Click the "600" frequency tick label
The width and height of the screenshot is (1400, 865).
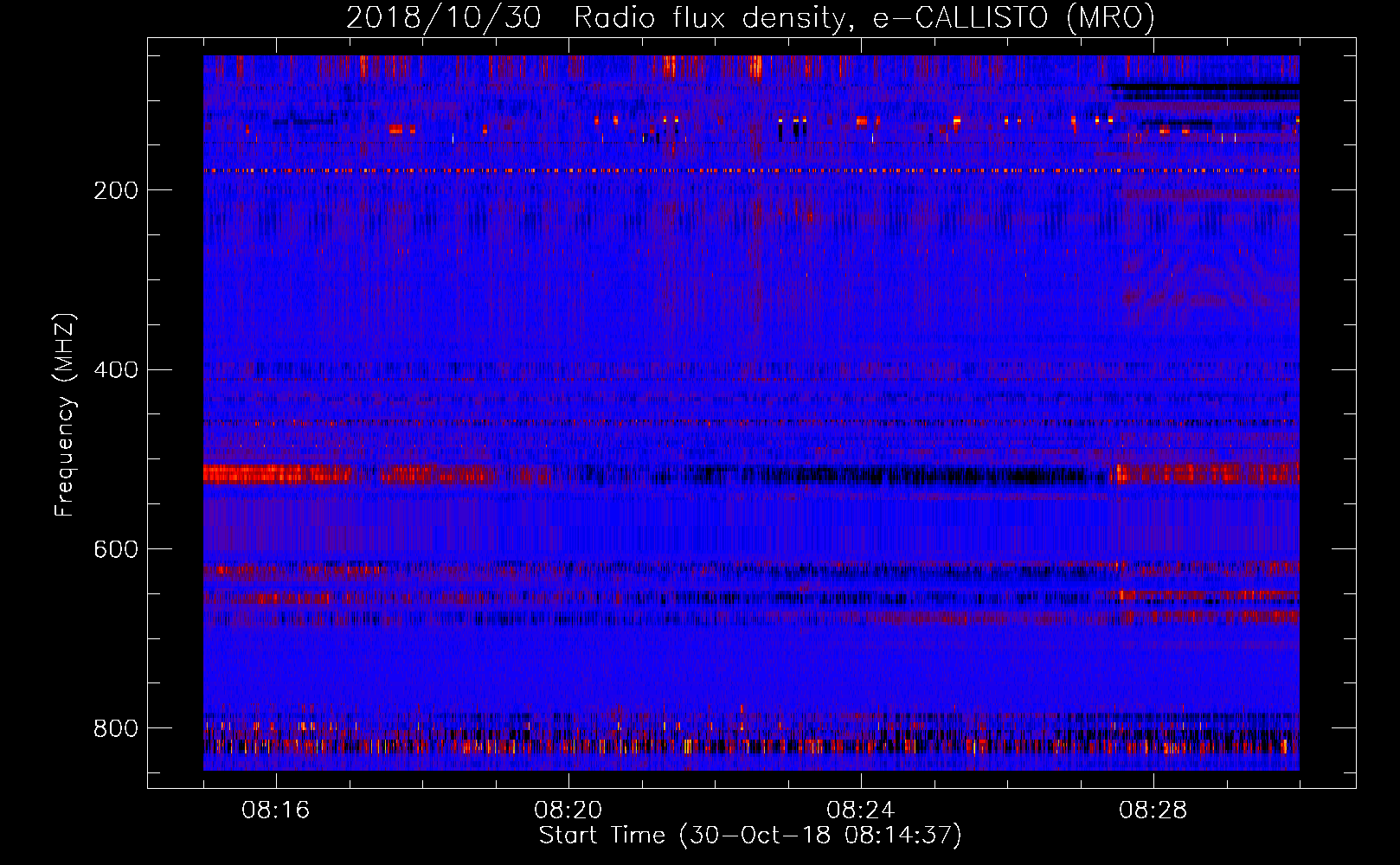[116, 549]
